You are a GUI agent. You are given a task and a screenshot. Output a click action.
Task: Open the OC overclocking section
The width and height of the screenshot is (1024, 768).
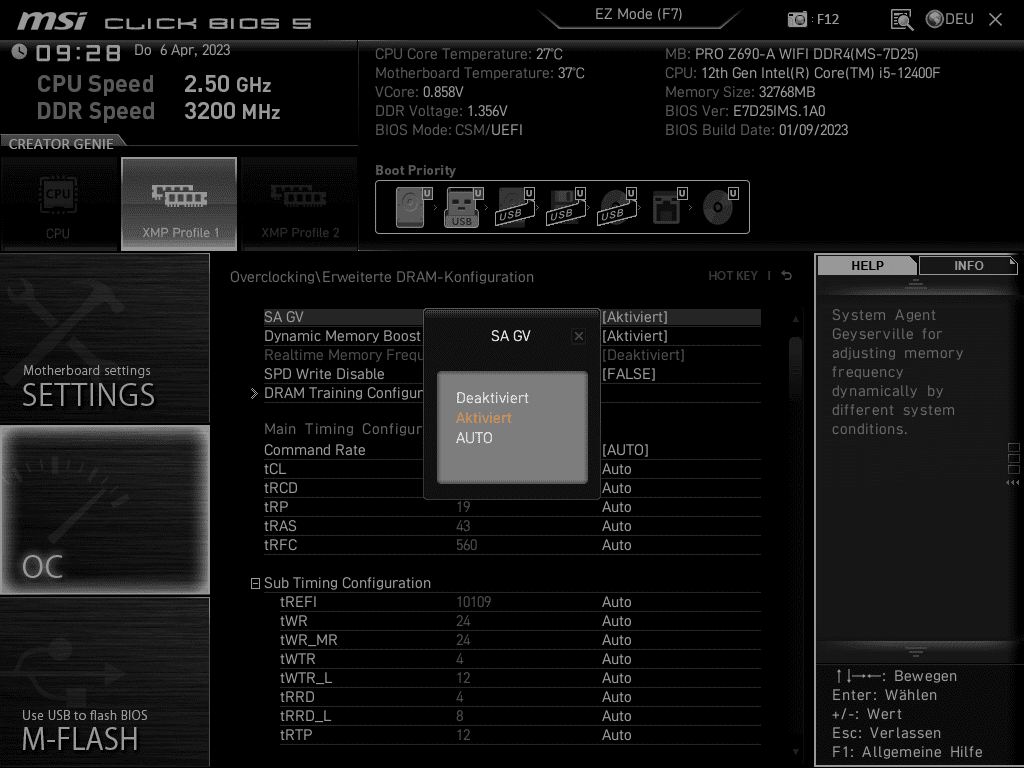104,509
